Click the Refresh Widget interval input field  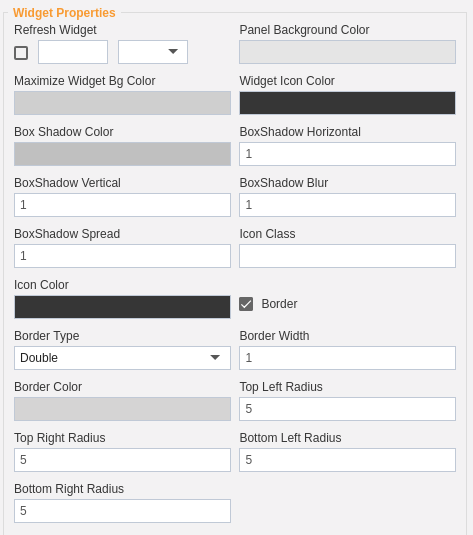pos(73,52)
